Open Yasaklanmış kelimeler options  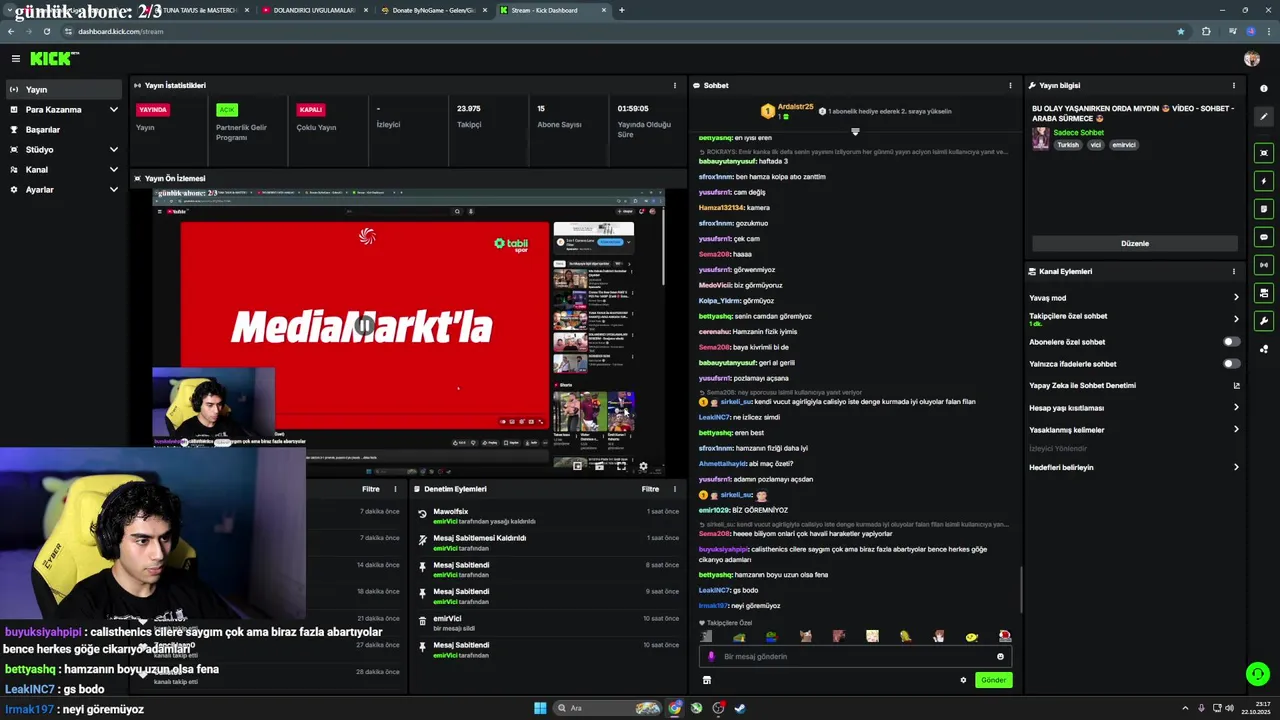pos(1236,429)
